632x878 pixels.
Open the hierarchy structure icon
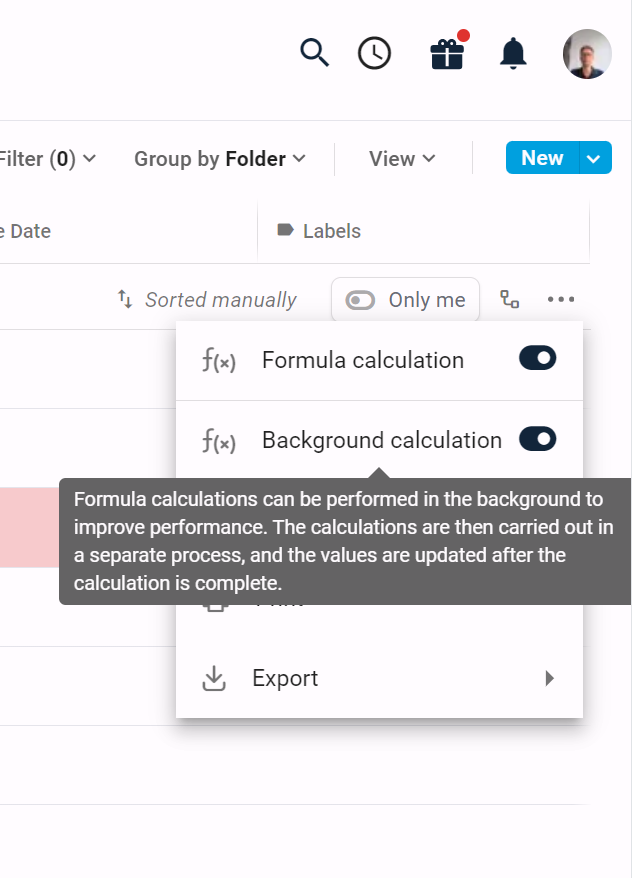509,300
